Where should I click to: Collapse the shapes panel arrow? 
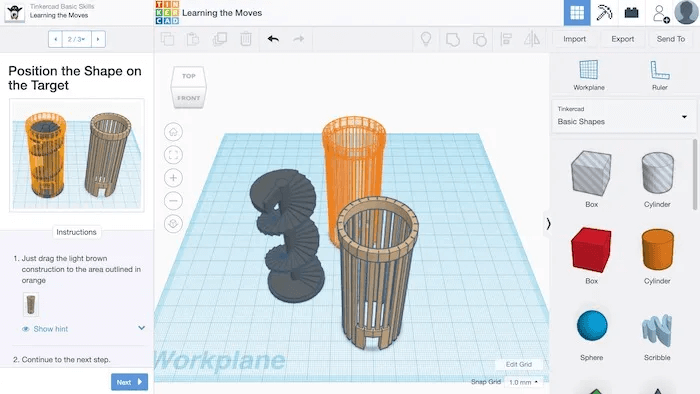tap(548, 224)
